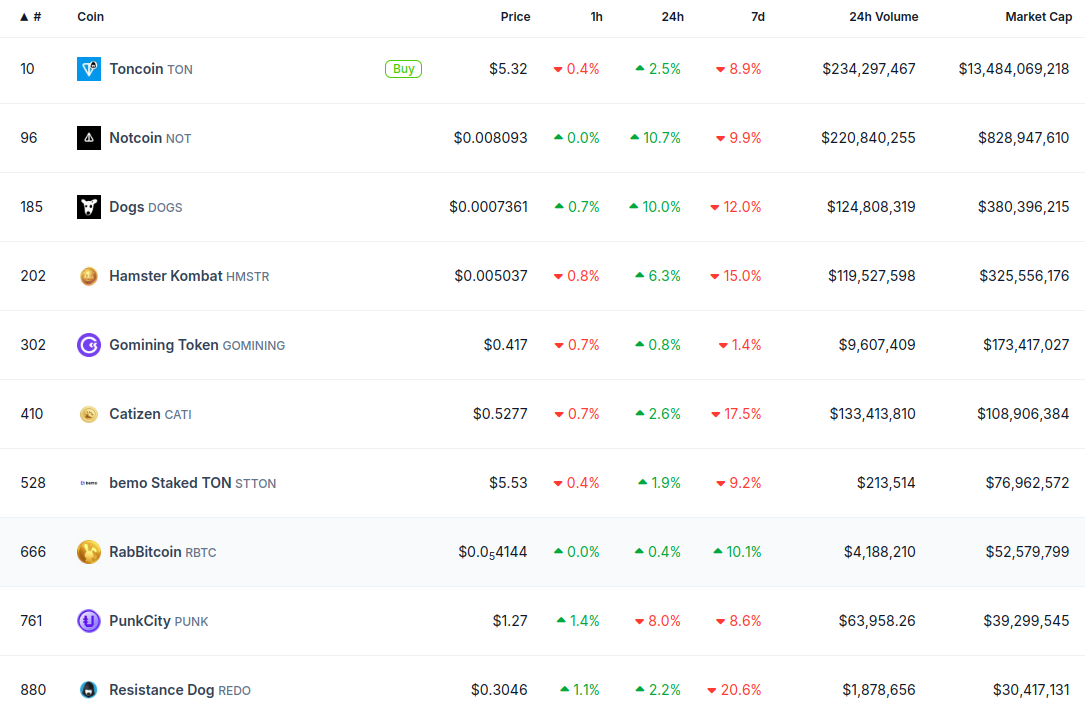The width and height of the screenshot is (1085, 720).
Task: Click the Toncoin logo icon
Action: pyautogui.click(x=89, y=69)
